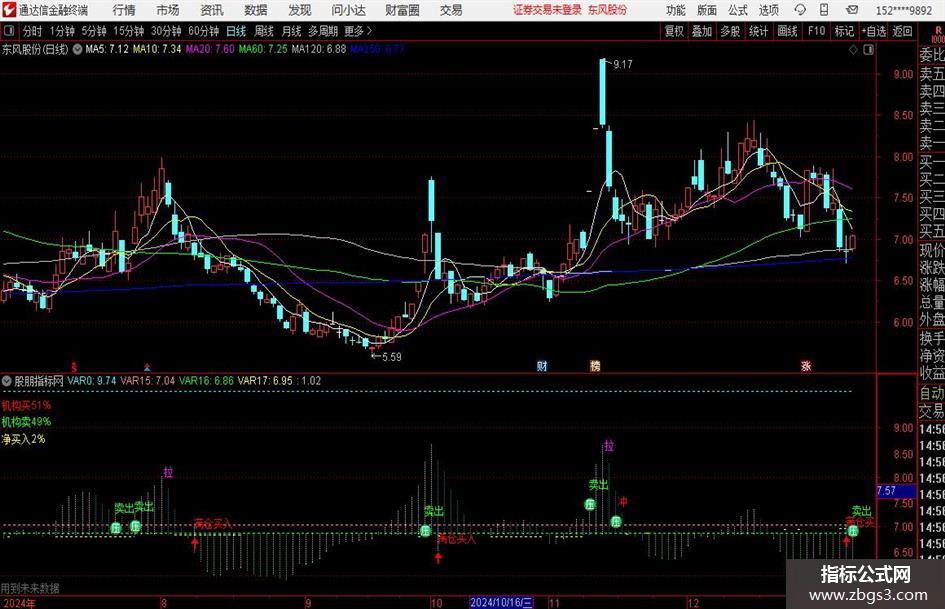This screenshot has height=609, width=945.
Task: Toggle the side panel icon near chart corner
Action: (x=868, y=50)
